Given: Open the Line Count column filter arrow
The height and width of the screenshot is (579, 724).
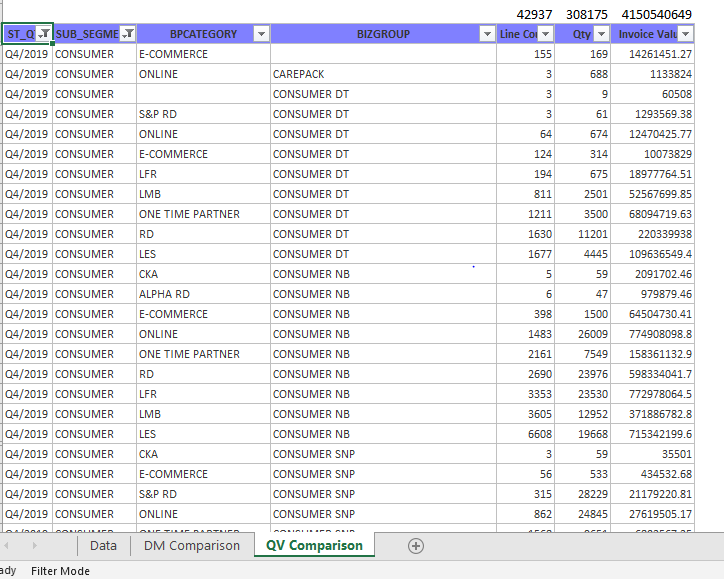Looking at the screenshot, I should (545, 34).
